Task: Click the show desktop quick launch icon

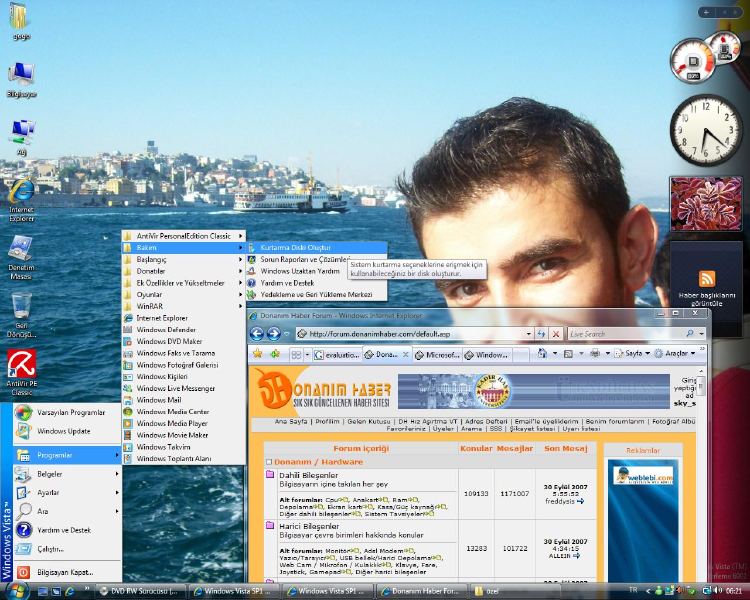Action: coord(43,591)
